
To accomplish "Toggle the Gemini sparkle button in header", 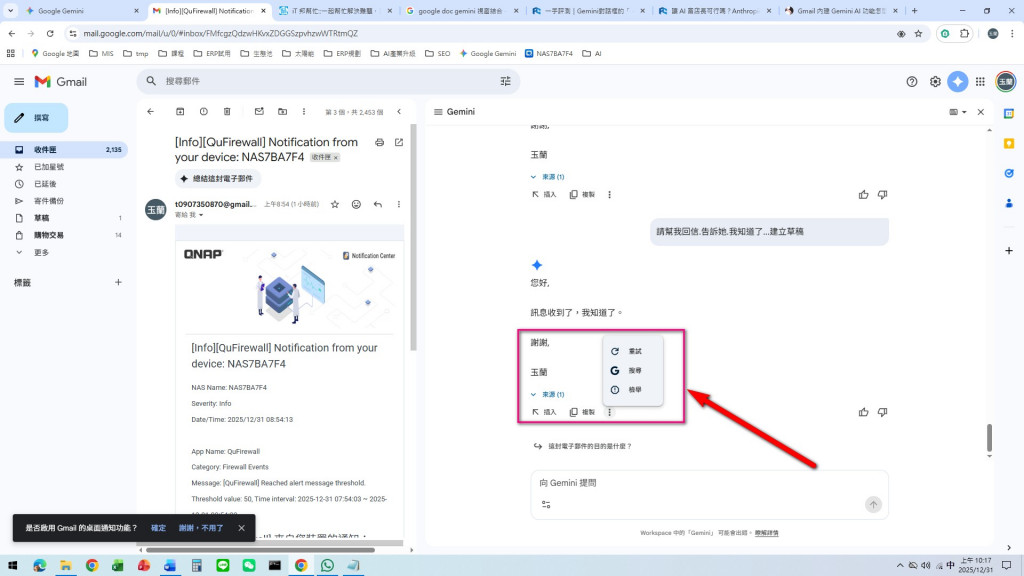I will point(958,82).
